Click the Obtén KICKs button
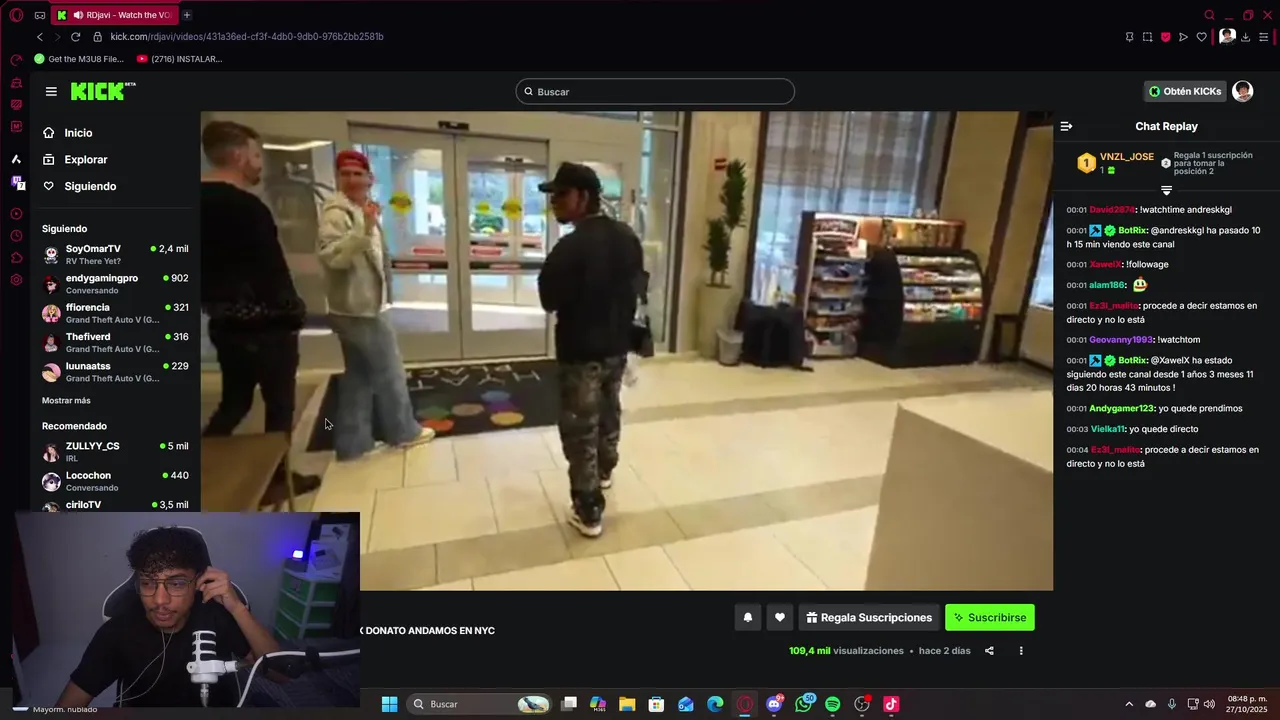The width and height of the screenshot is (1280, 720). (x=1185, y=91)
